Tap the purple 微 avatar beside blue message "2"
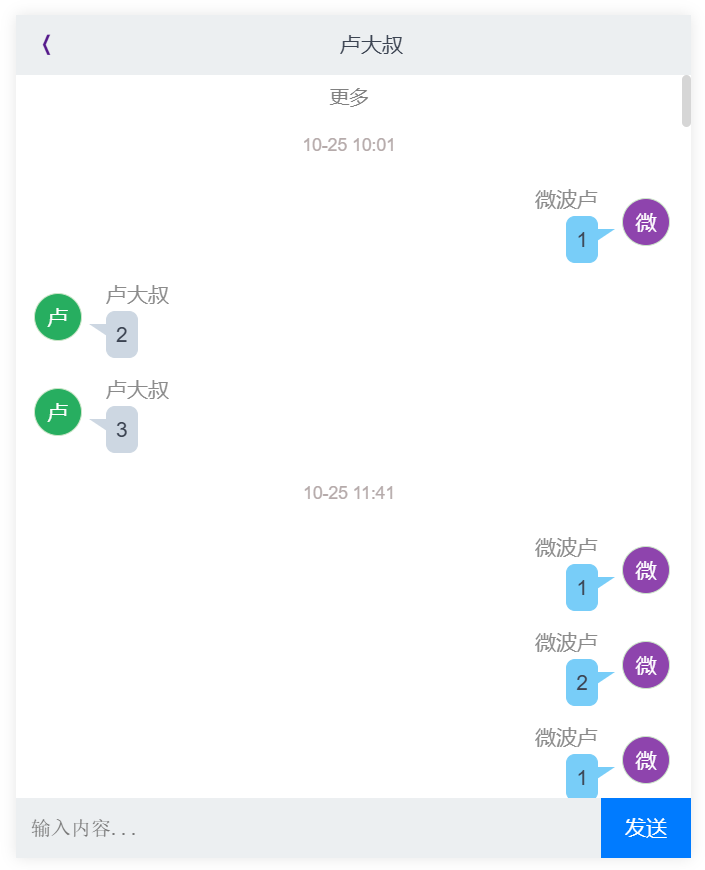 tap(646, 665)
